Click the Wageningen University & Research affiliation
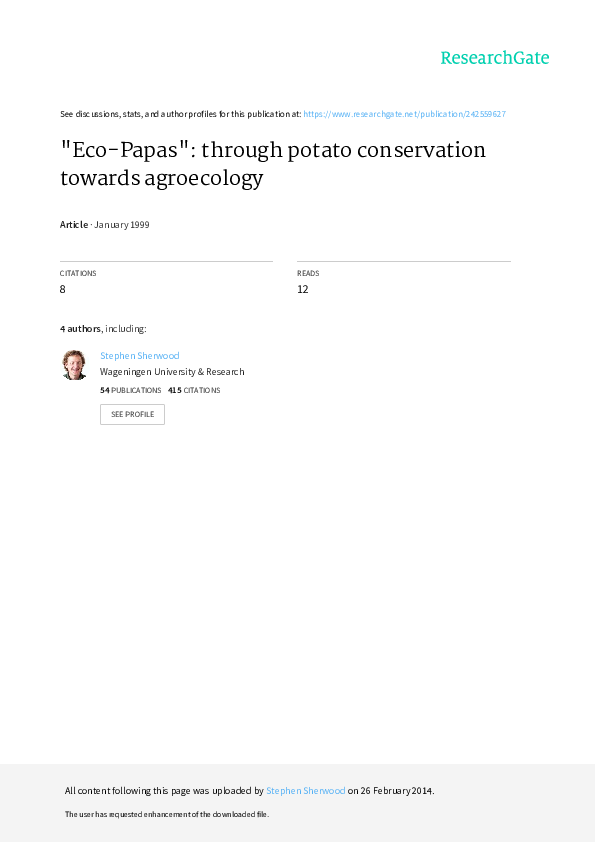 [172, 372]
